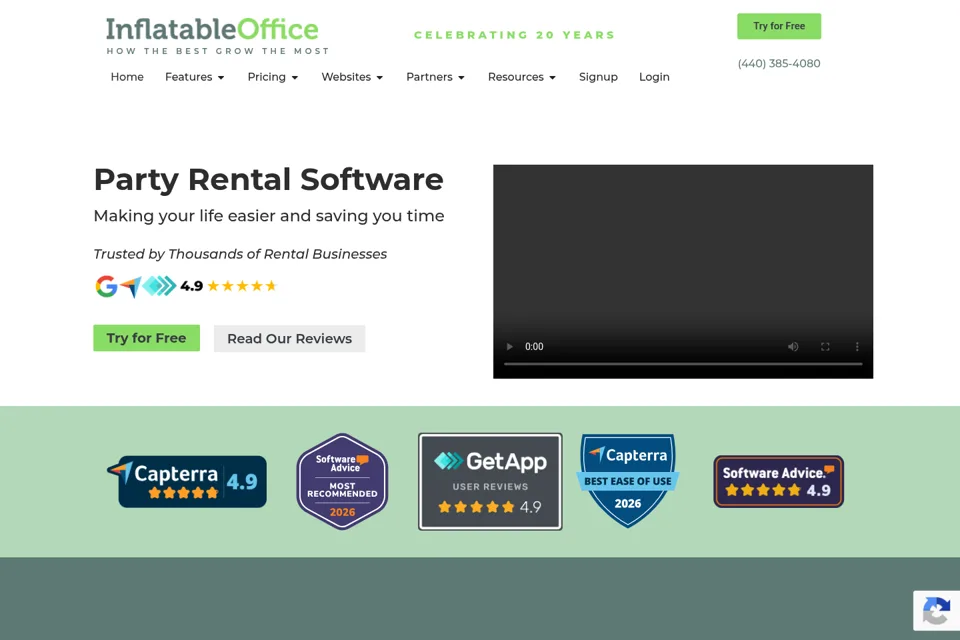Screen dimensions: 960x640
Task: Go to the Home page
Action: point(127,77)
